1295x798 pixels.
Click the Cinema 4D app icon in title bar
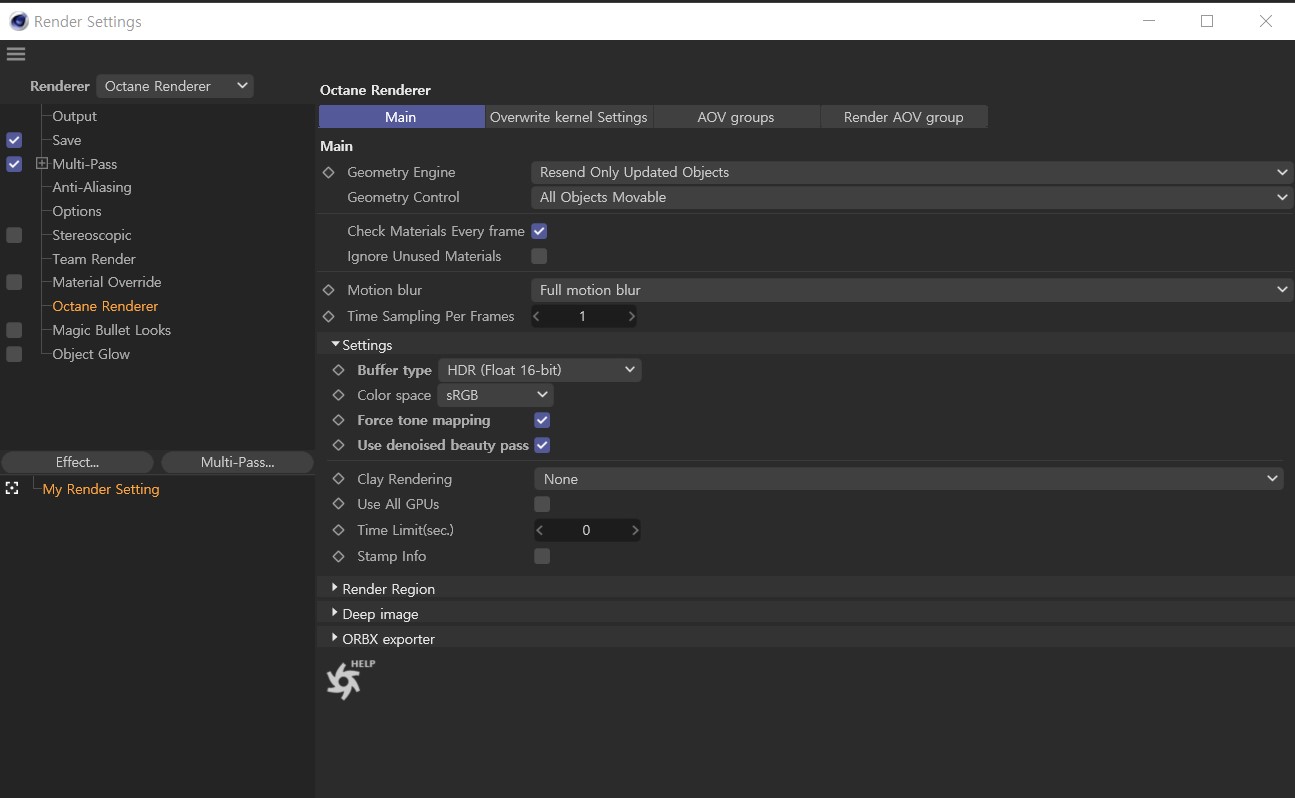(x=18, y=21)
